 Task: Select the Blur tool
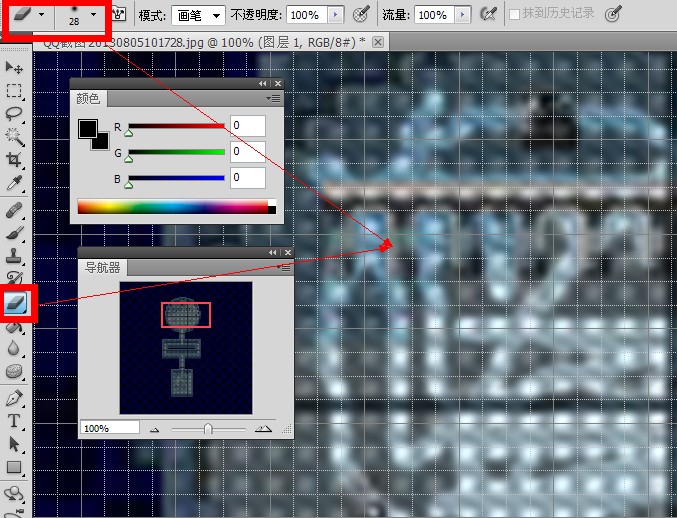[x=14, y=348]
